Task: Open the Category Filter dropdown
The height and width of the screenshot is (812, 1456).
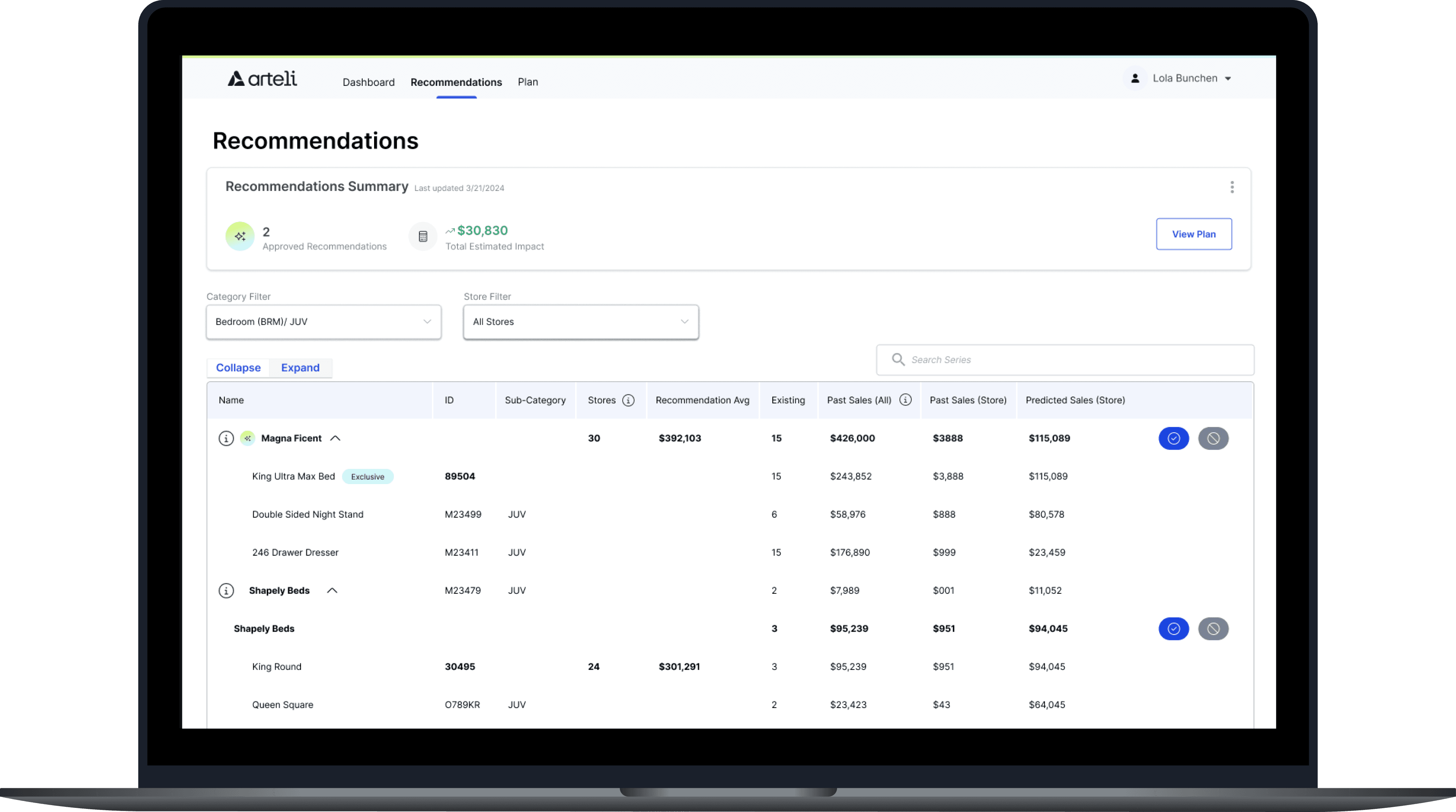Action: pyautogui.click(x=323, y=322)
